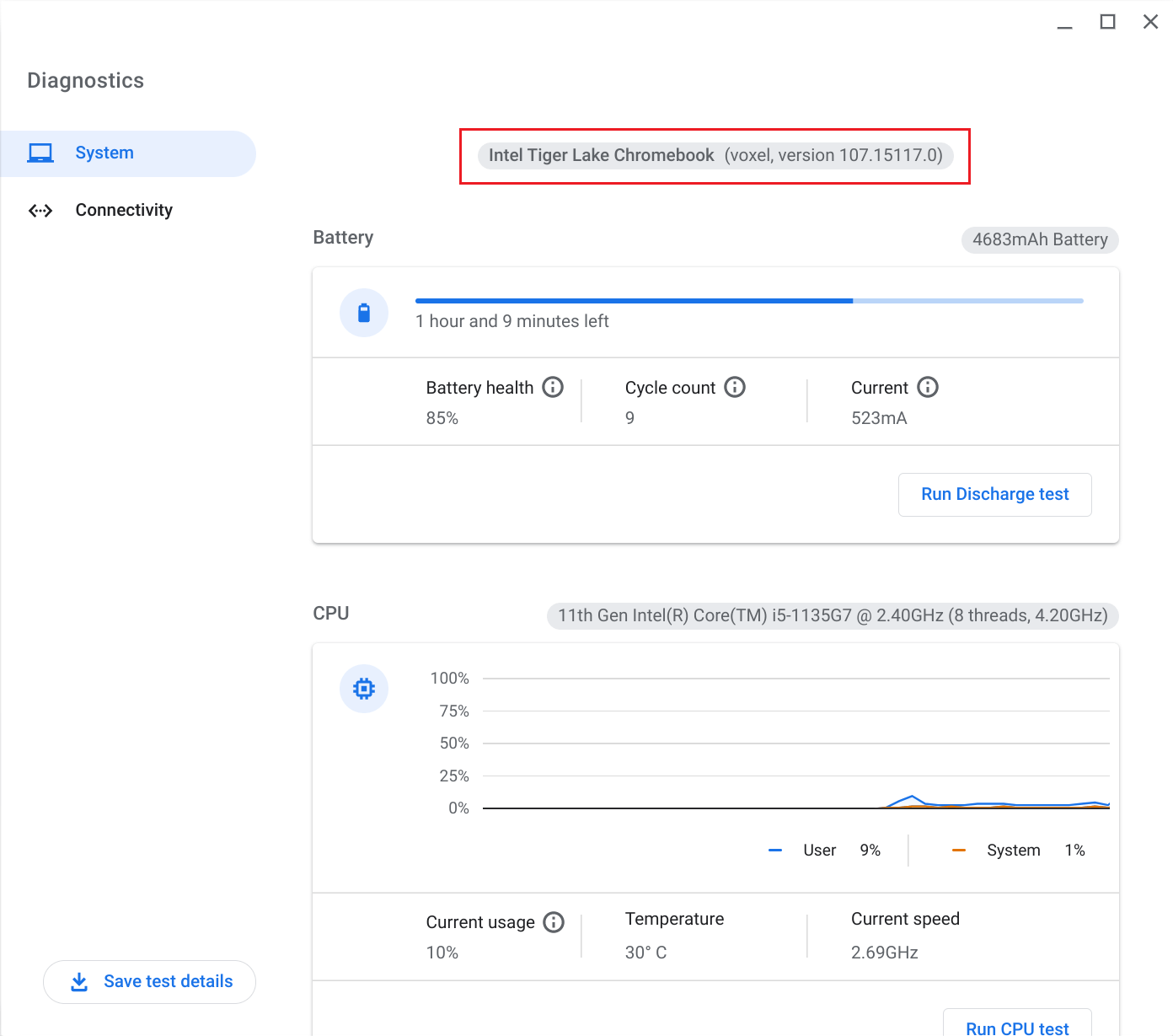1173x1036 pixels.
Task: Run the battery Discharge test
Action: [x=994, y=494]
